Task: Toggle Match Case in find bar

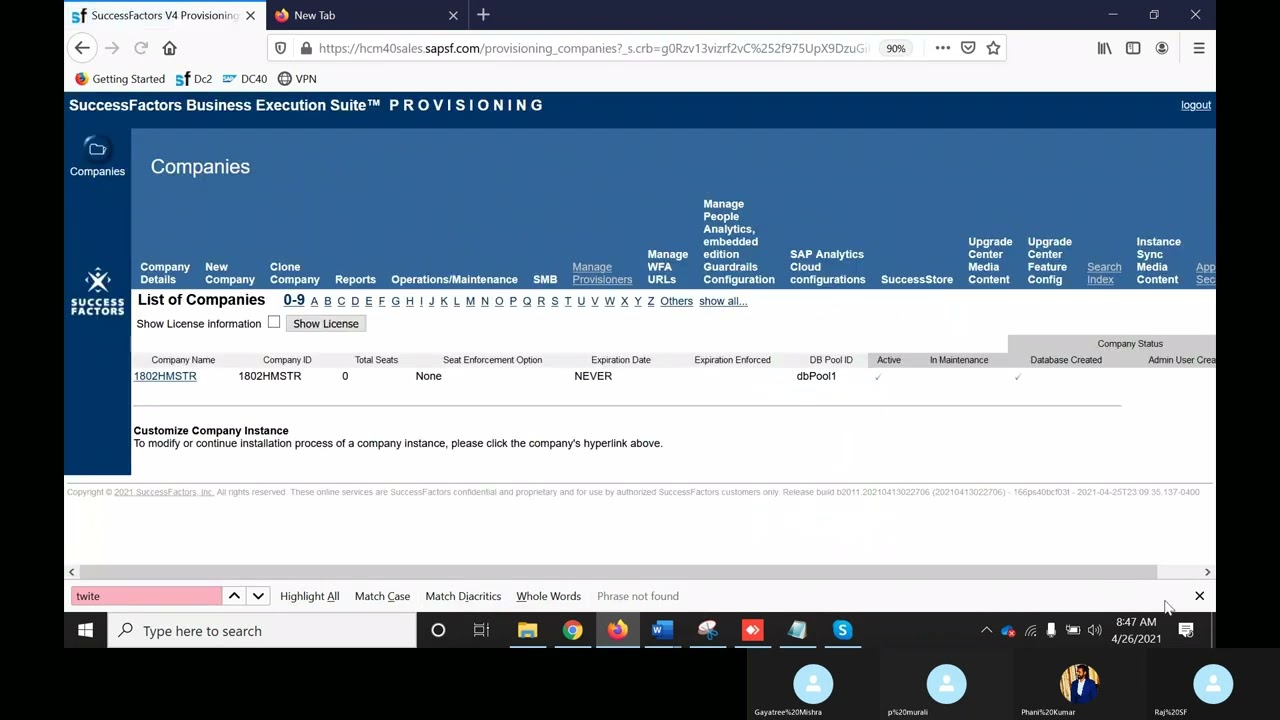Action: (383, 596)
